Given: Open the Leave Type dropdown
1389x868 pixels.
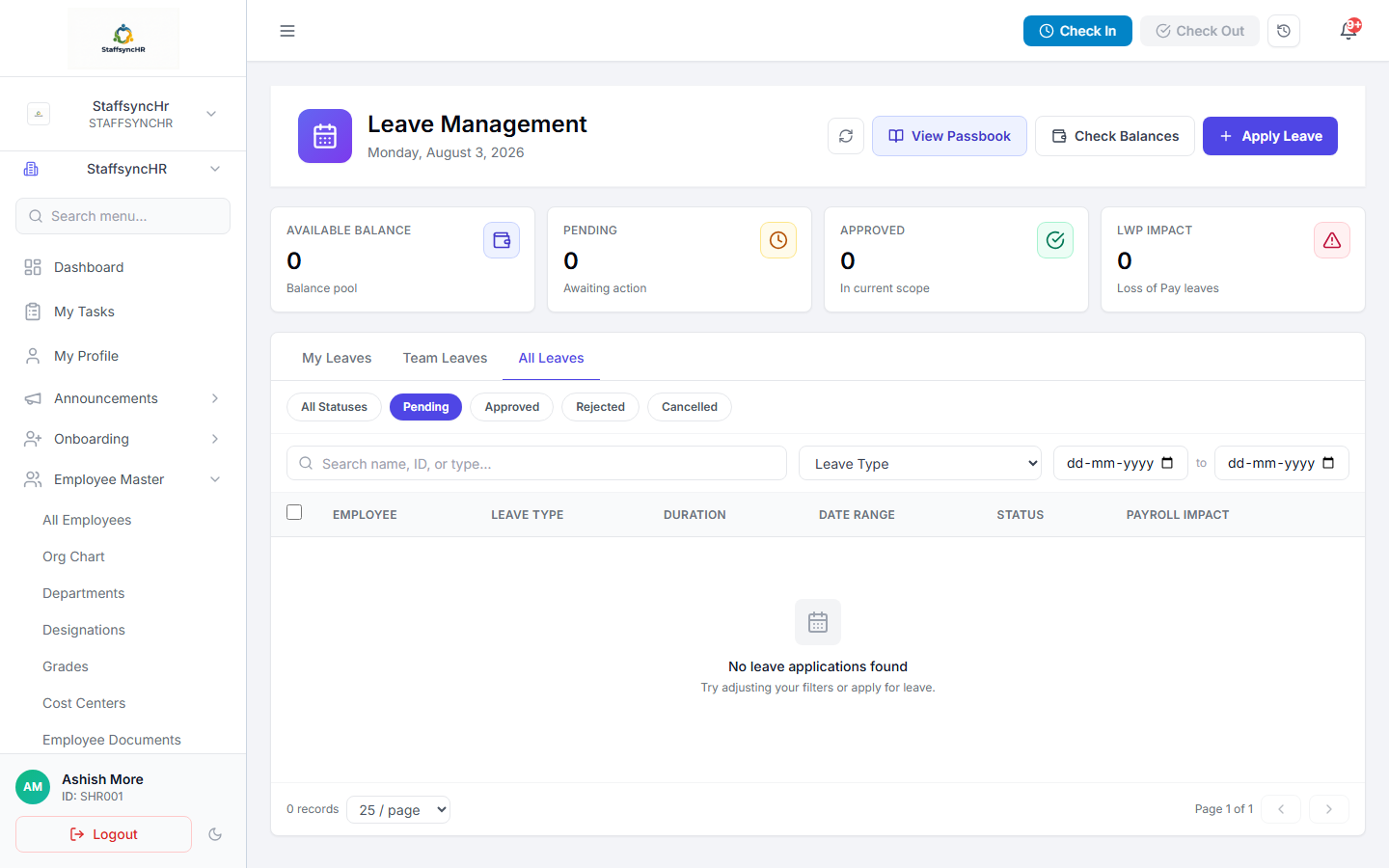Looking at the screenshot, I should pos(920,463).
